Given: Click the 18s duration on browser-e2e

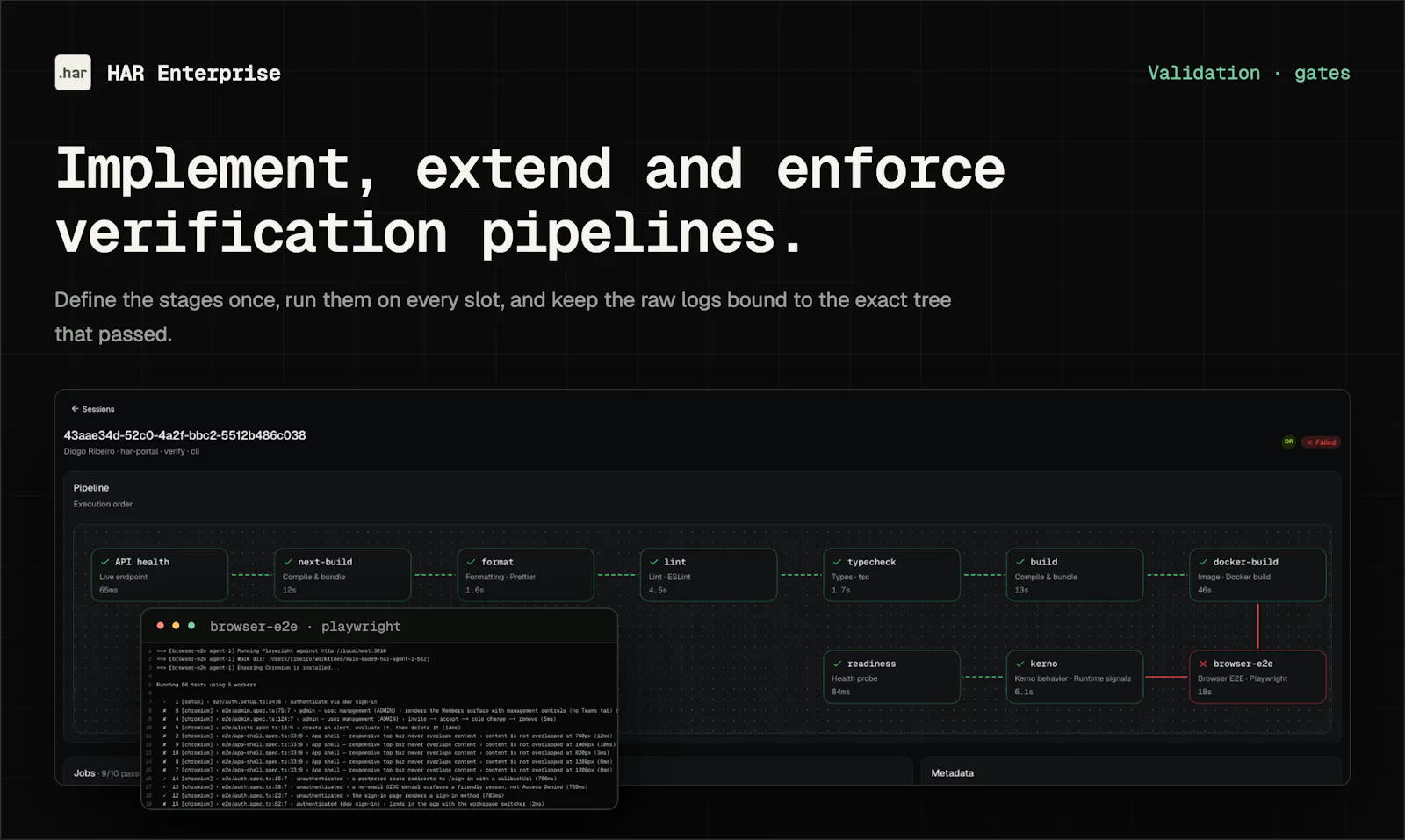Looking at the screenshot, I should point(1204,692).
